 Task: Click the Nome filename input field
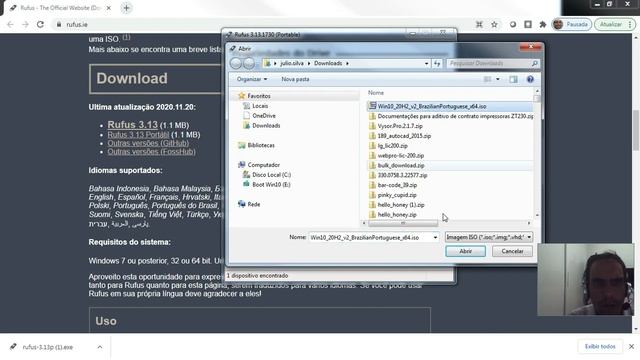(370, 237)
